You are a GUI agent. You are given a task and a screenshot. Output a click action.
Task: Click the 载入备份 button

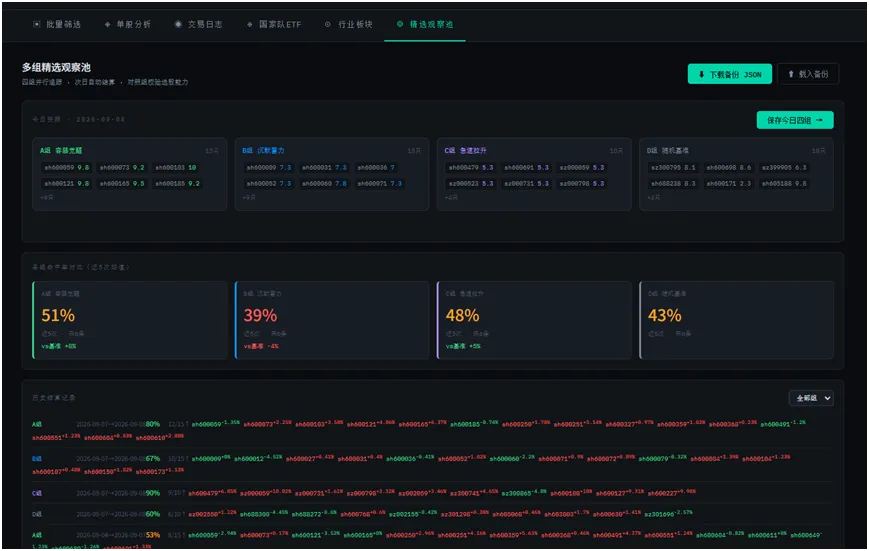click(x=808, y=74)
